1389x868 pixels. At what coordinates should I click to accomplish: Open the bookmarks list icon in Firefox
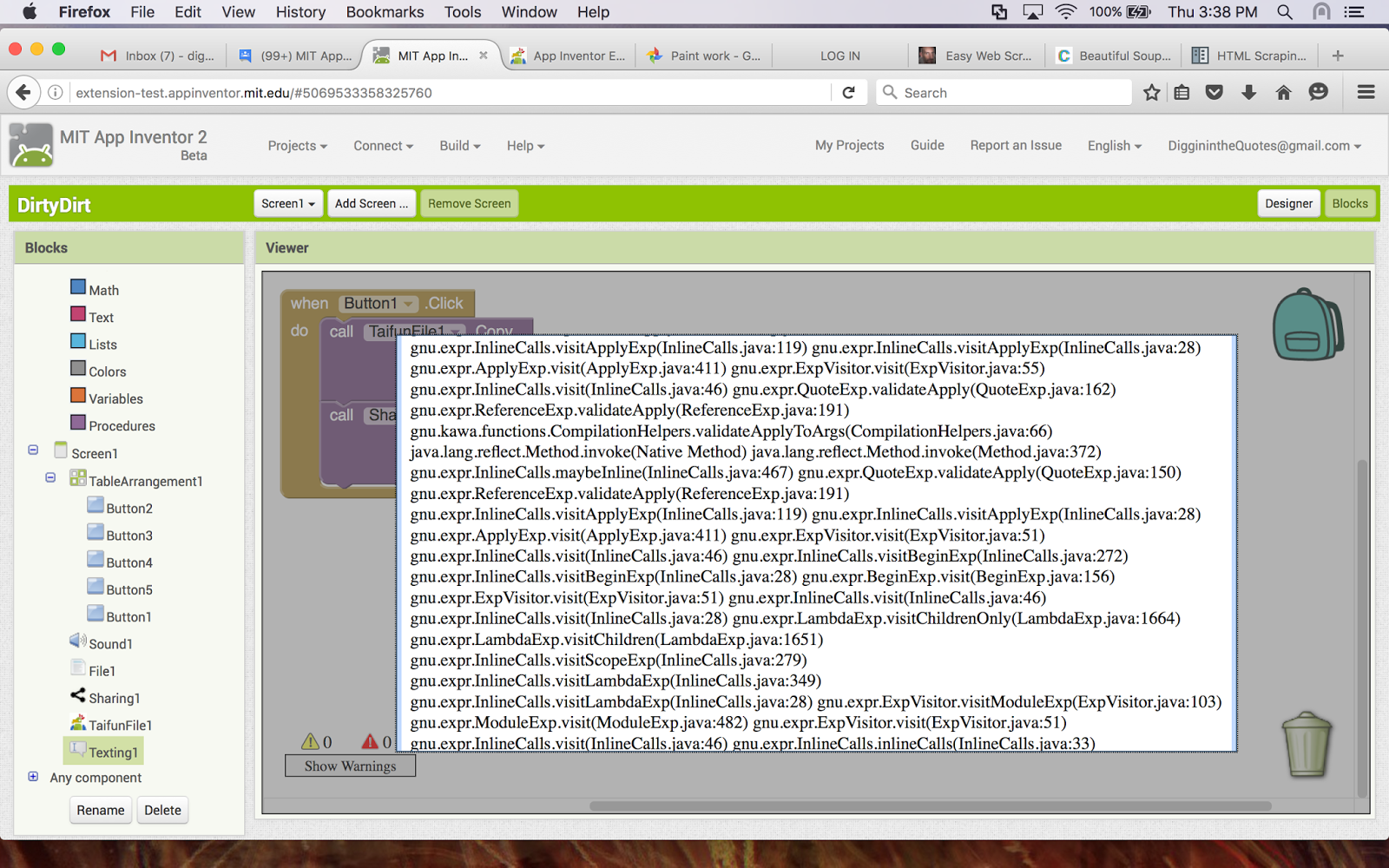(x=1182, y=92)
